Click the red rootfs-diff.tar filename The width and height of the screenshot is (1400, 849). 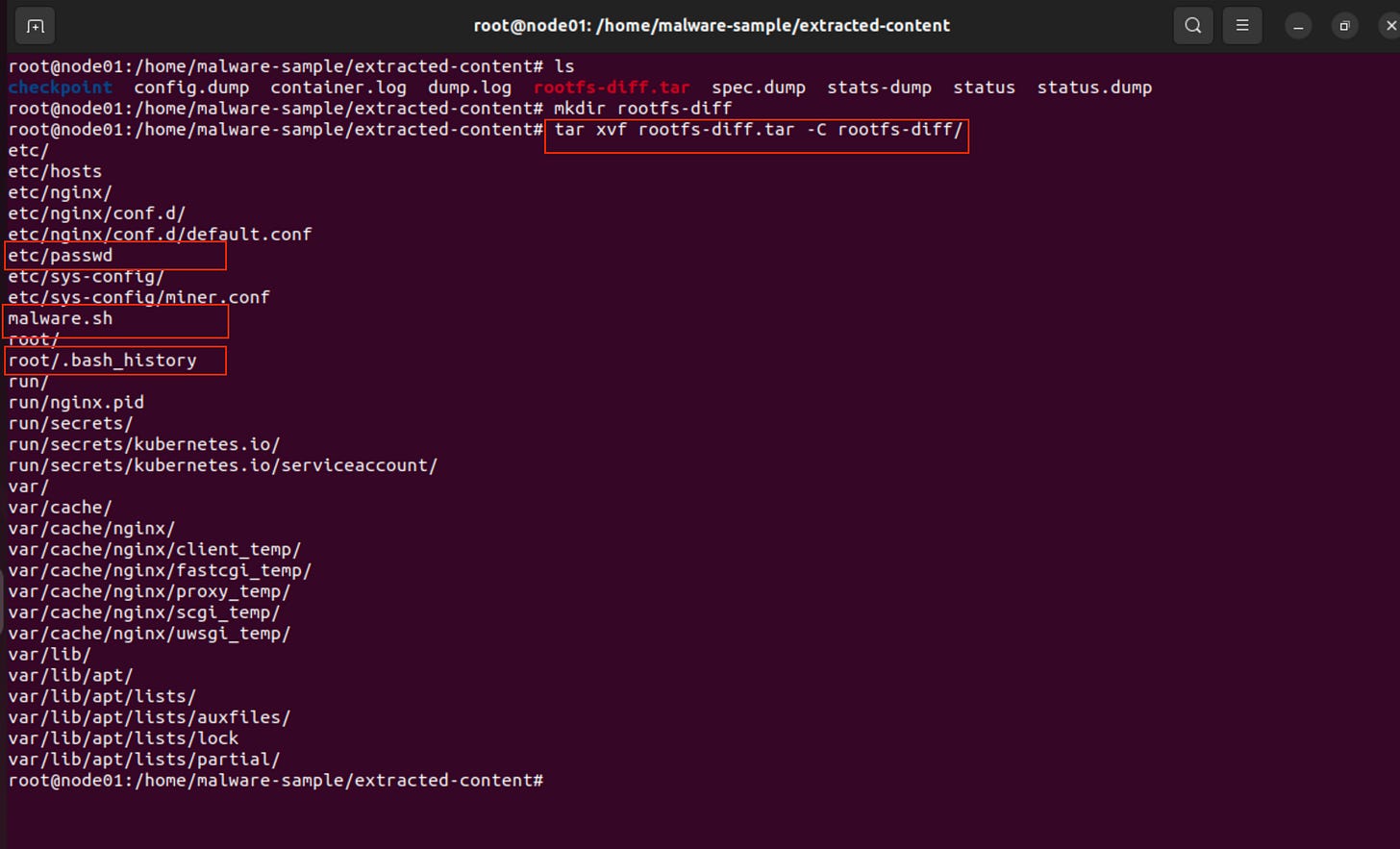pos(612,87)
